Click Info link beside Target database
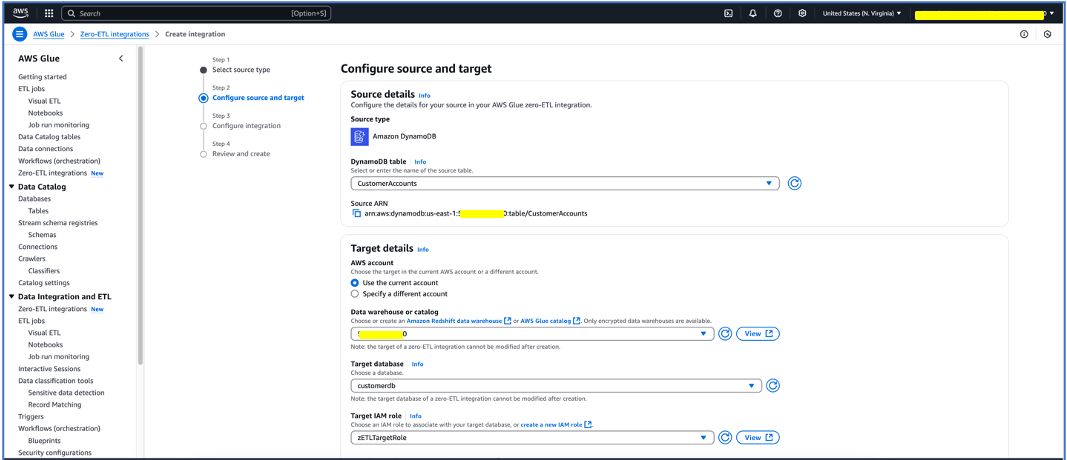This screenshot has width=1067, height=460. click(x=417, y=364)
